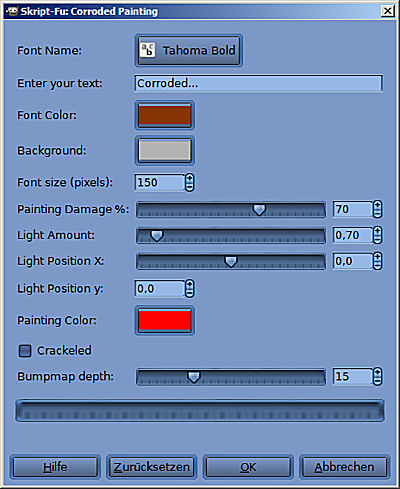Click inside the Font size value field

(x=160, y=183)
